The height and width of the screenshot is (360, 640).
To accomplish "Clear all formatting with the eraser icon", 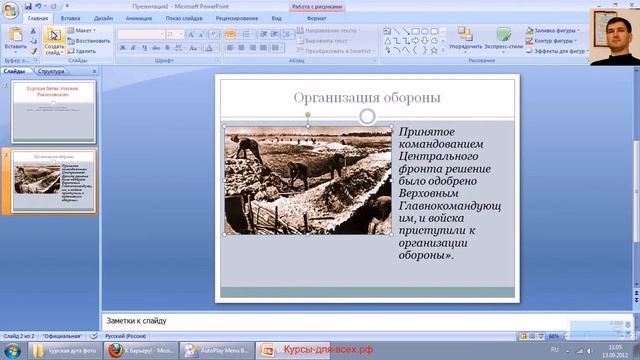I will [214, 35].
